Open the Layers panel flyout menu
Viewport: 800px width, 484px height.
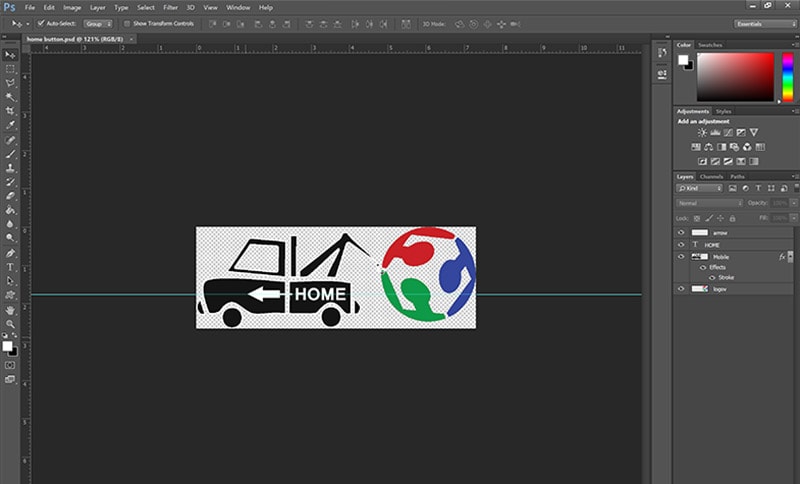(x=795, y=176)
